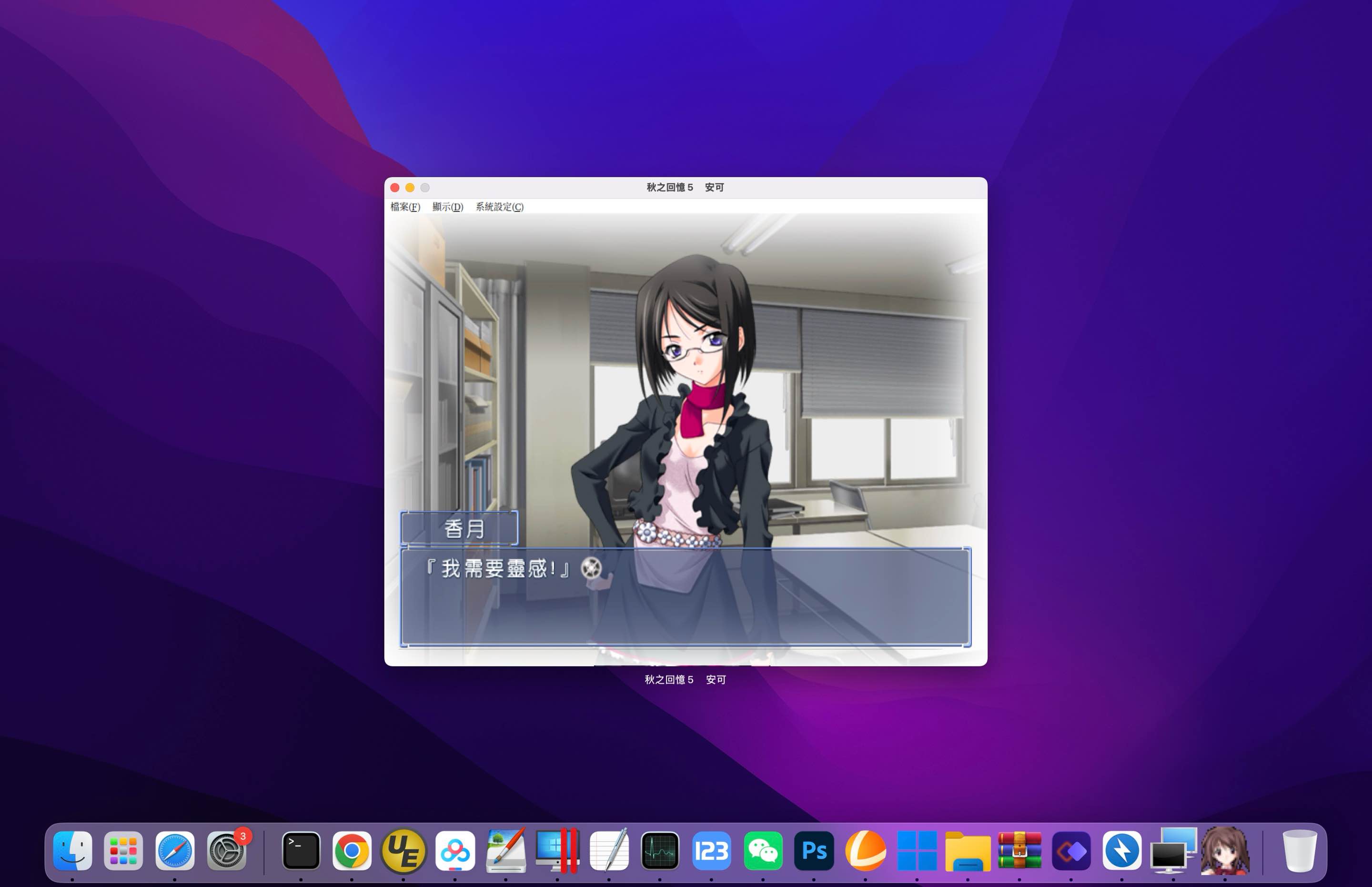1372x887 pixels.
Task: Launch Photoshop from the dock
Action: pos(814,850)
